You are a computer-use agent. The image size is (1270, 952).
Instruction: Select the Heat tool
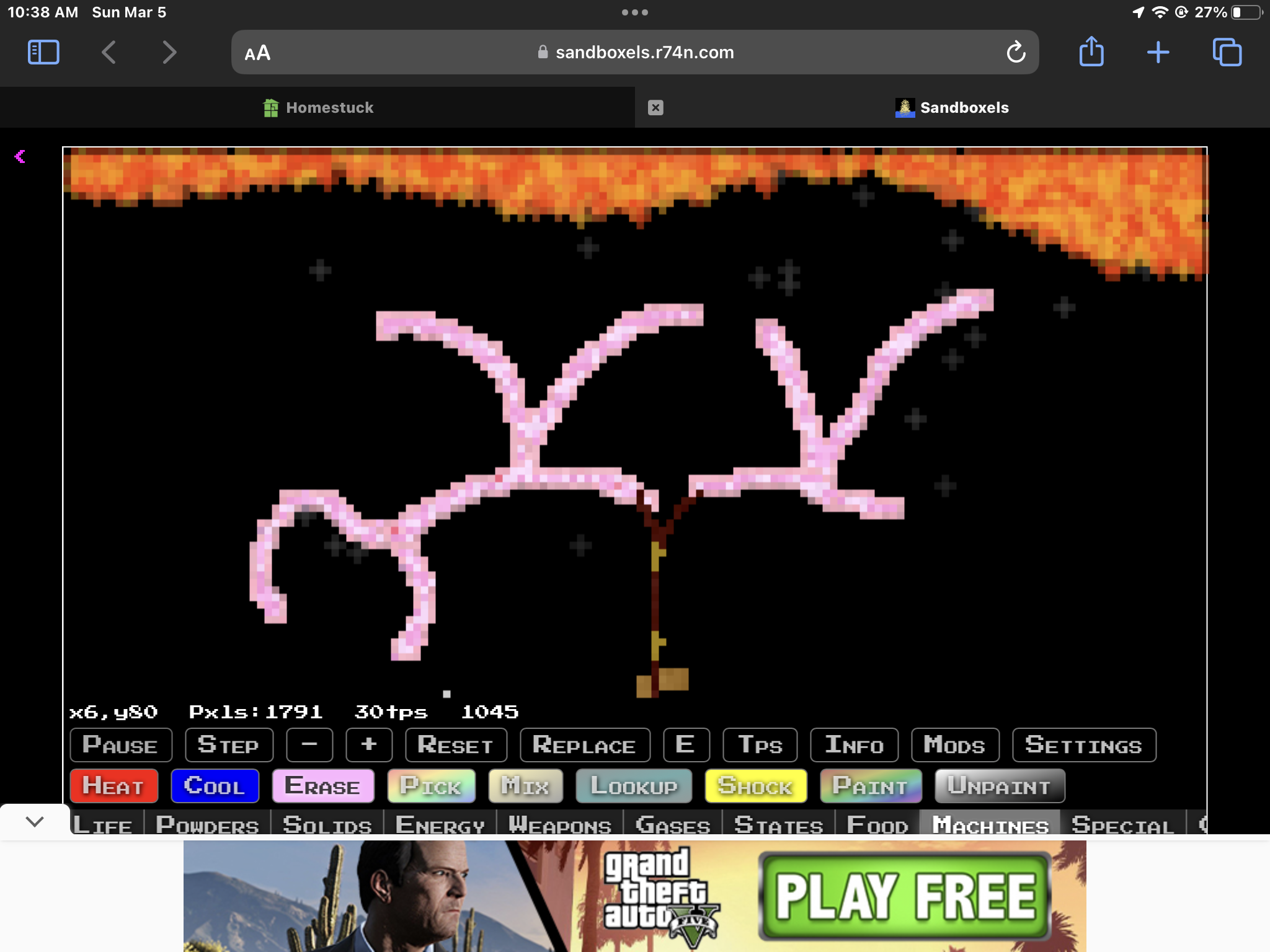113,786
